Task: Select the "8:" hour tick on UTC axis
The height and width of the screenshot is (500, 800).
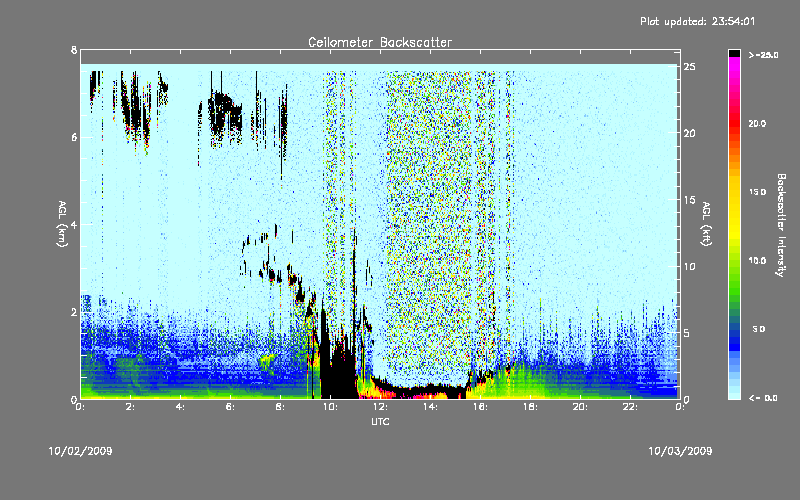Action: point(281,407)
